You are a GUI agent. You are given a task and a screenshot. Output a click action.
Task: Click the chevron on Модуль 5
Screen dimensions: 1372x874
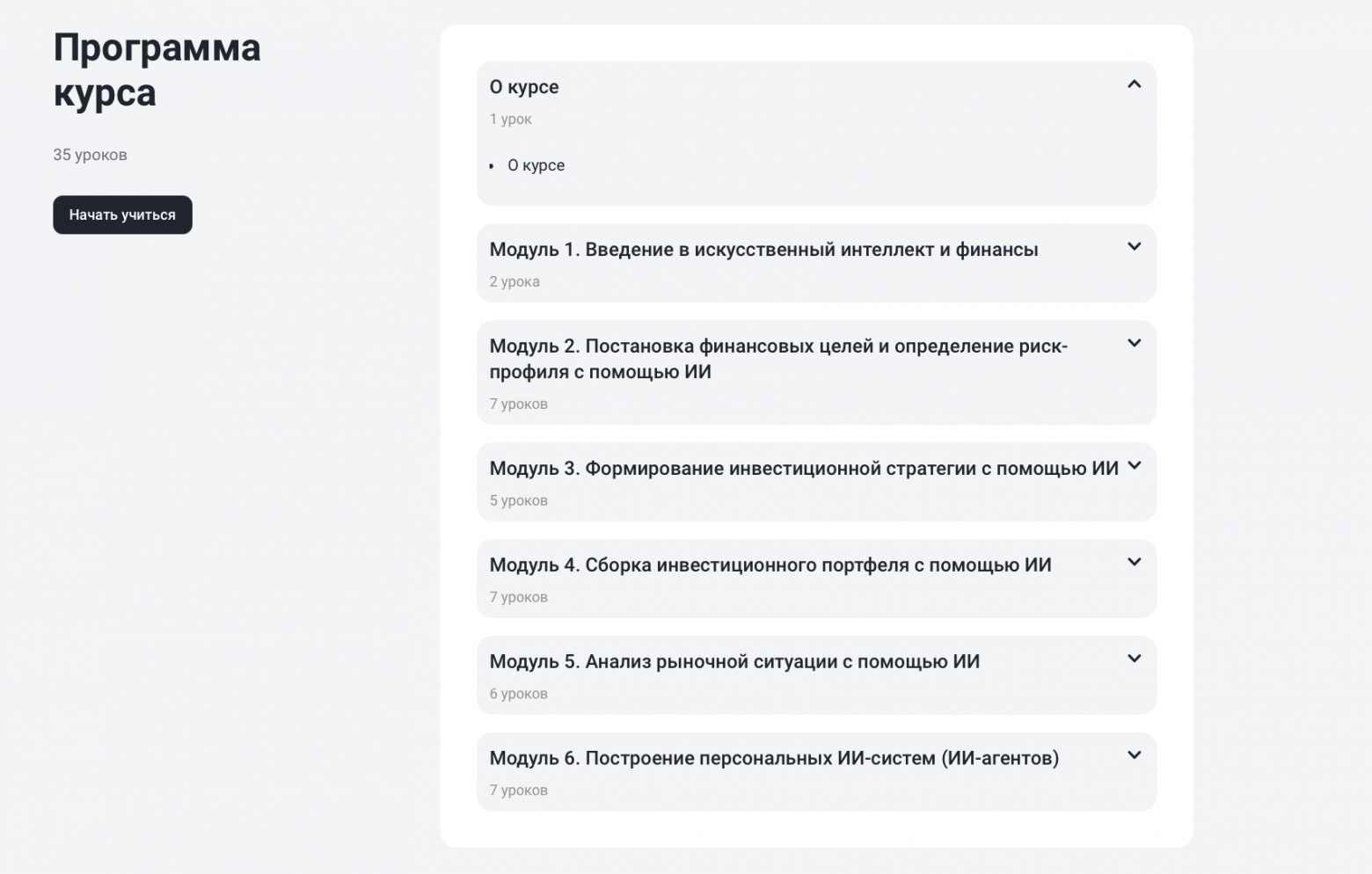pos(1135,658)
